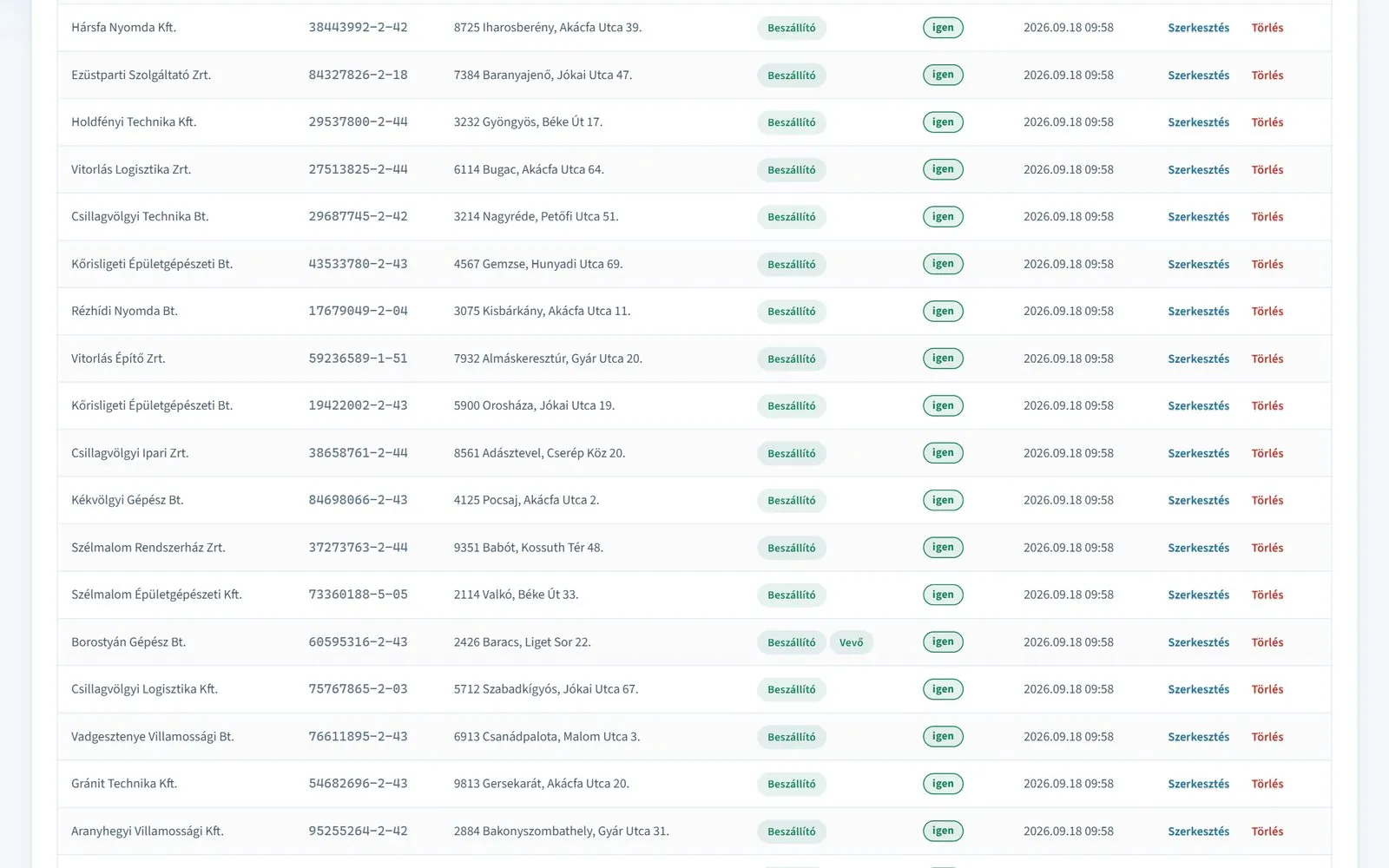Select tax number 38658761-2-44
Image resolution: width=1389 pixels, height=868 pixels.
pos(358,453)
